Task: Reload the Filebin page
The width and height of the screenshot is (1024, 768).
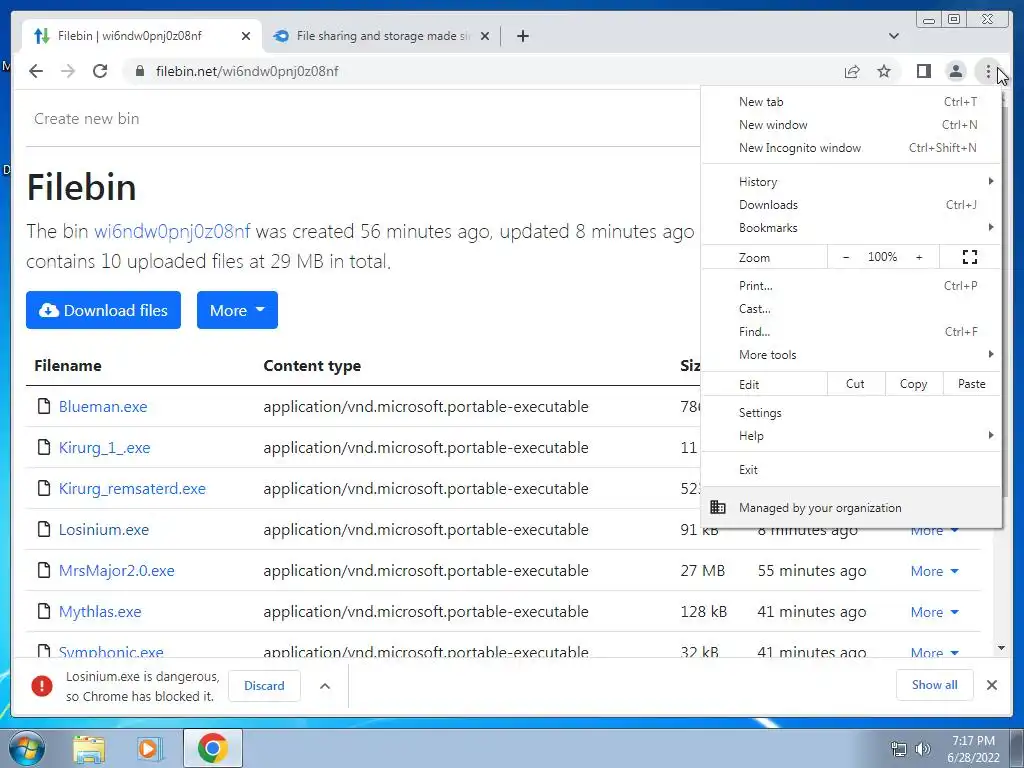Action: point(100,71)
